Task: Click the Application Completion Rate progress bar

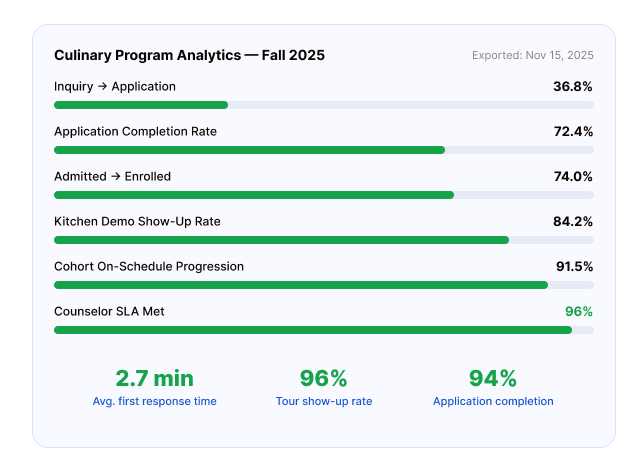Action: 324,150
